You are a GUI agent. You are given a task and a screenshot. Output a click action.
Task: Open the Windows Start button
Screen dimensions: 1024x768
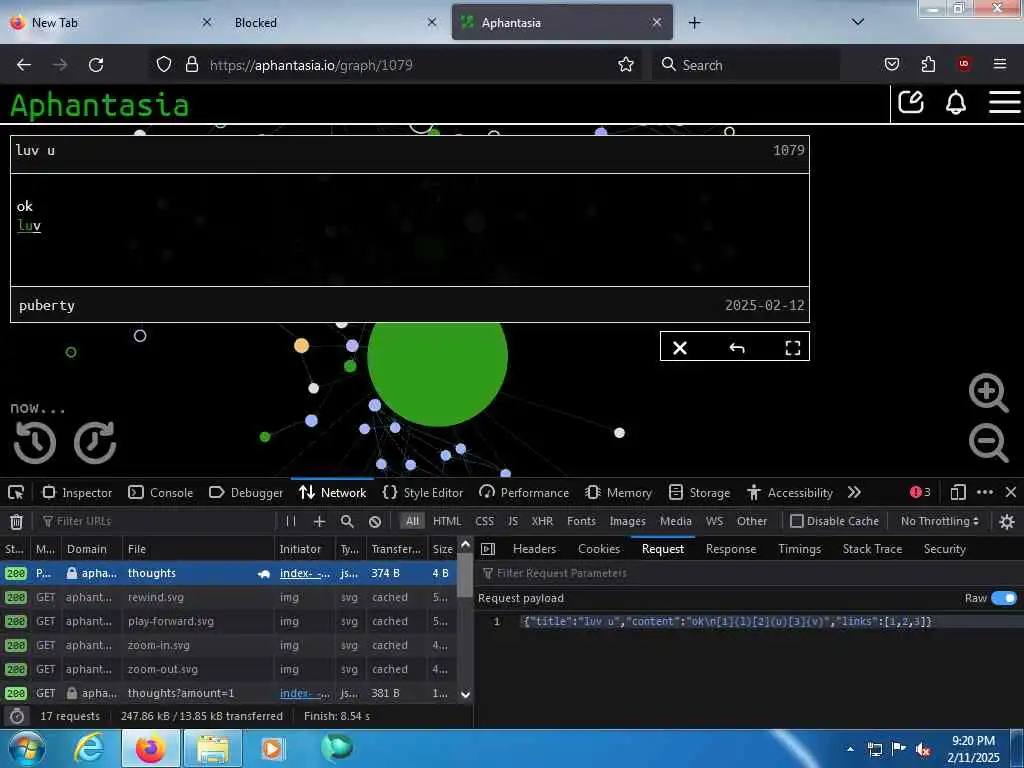[x=26, y=749]
